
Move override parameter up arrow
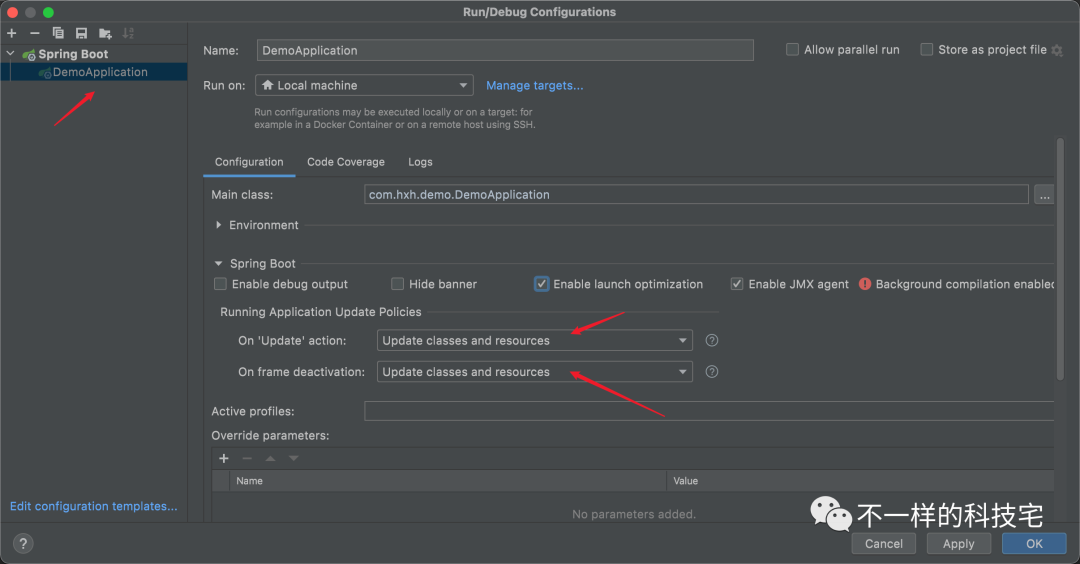click(270, 459)
